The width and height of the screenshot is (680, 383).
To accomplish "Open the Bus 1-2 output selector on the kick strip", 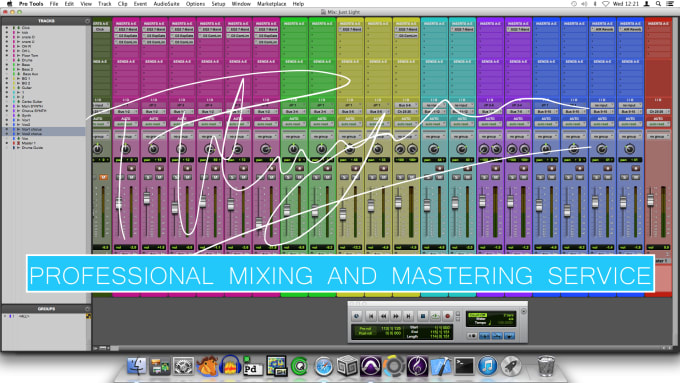I will [x=126, y=111].
